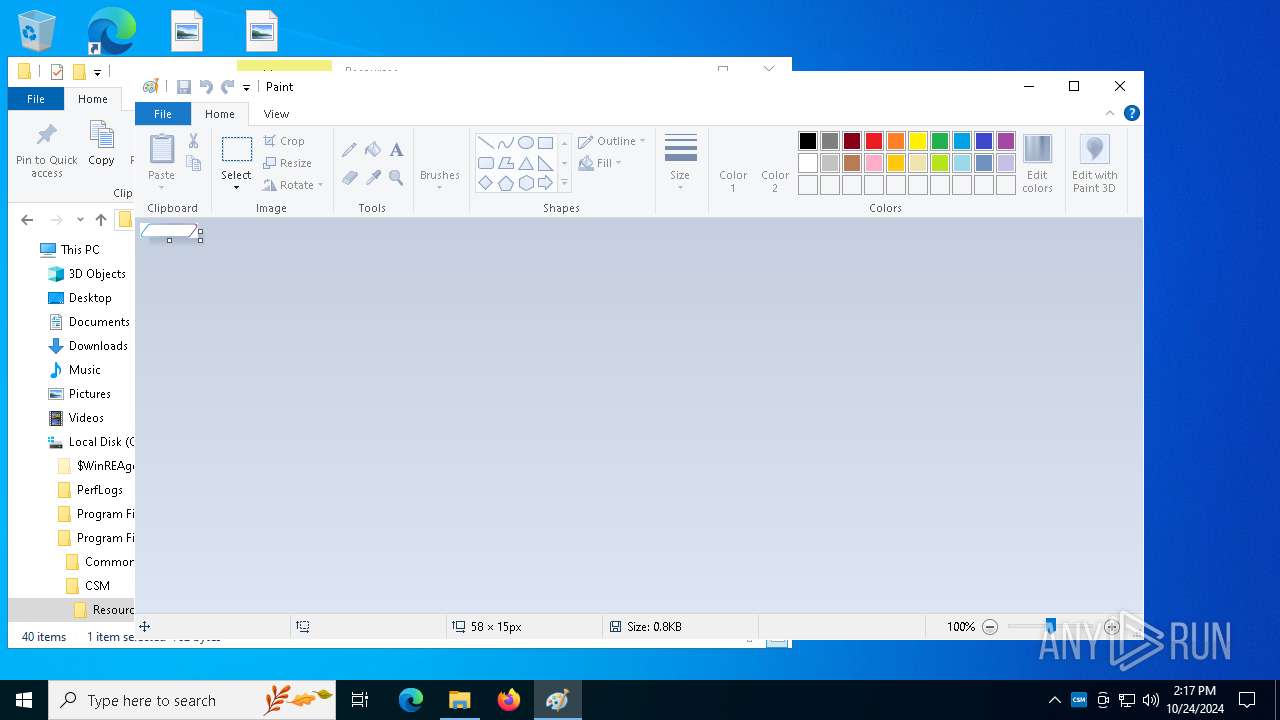The width and height of the screenshot is (1280, 720).
Task: Select the Eraser tool
Action: [x=349, y=178]
